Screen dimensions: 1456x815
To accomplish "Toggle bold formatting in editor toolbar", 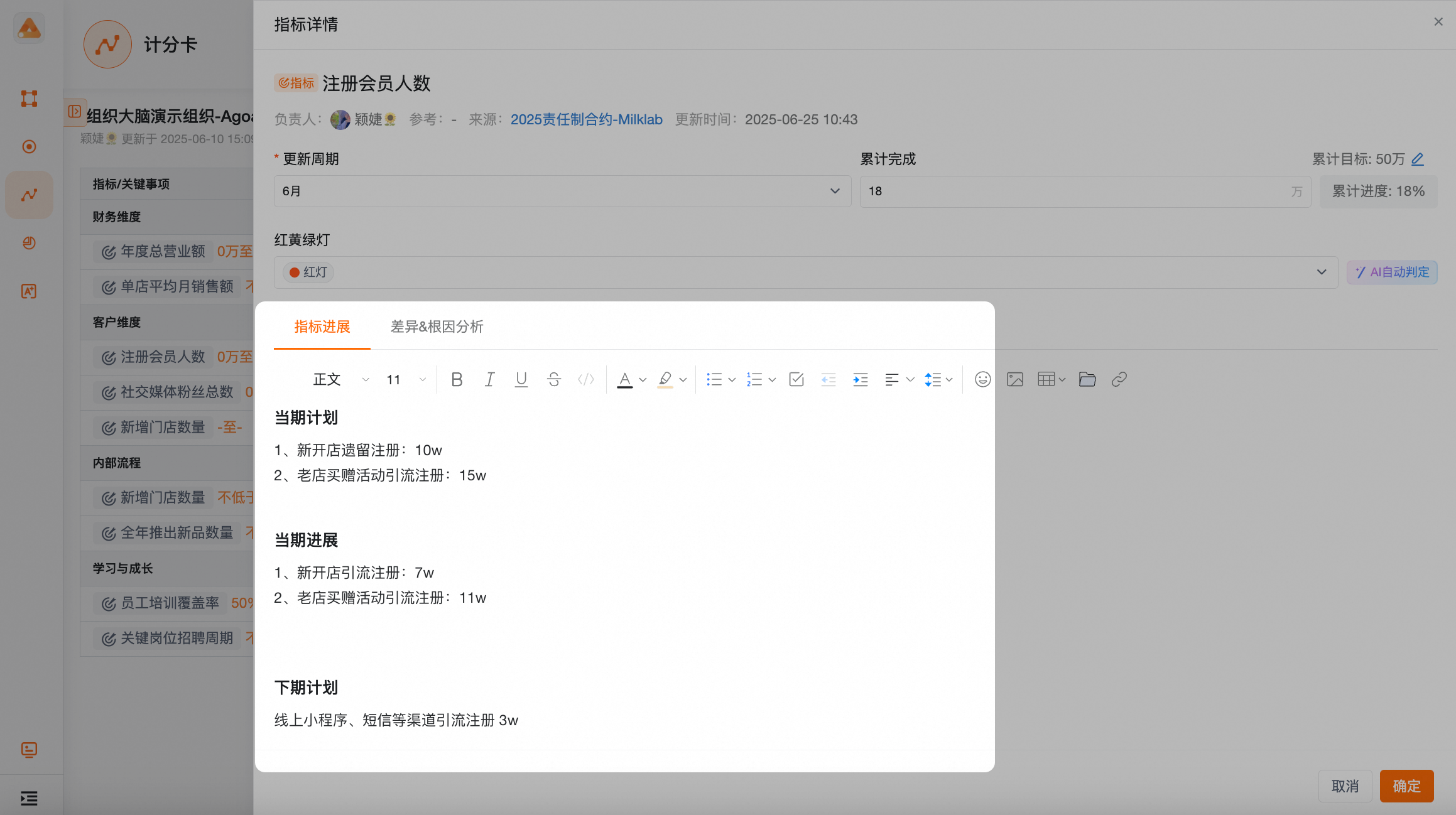I will point(457,379).
